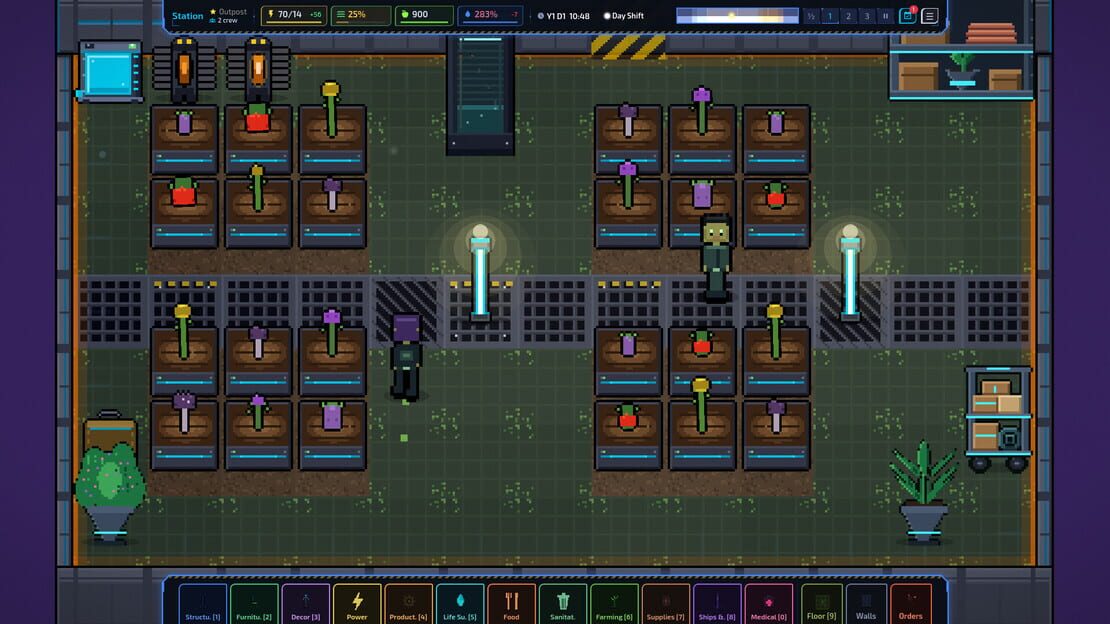Click the power 70/14 resource indicator
This screenshot has height=624, width=1110.
point(293,15)
